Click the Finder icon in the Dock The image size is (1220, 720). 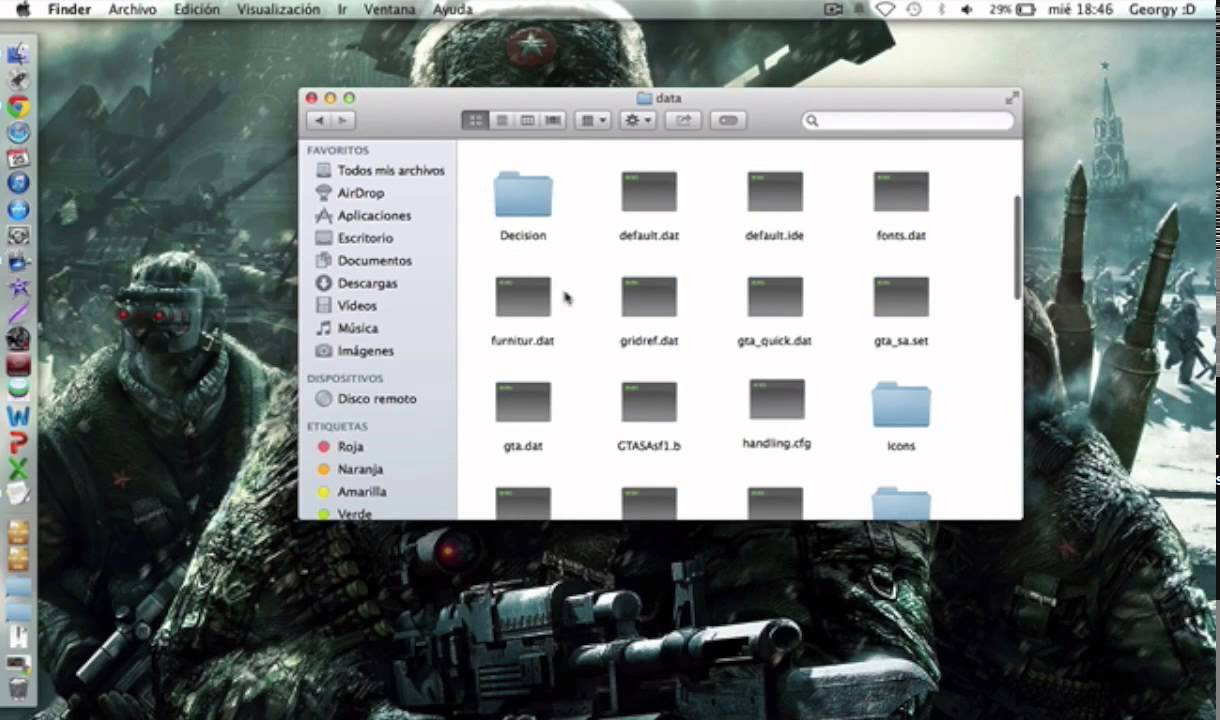point(18,55)
